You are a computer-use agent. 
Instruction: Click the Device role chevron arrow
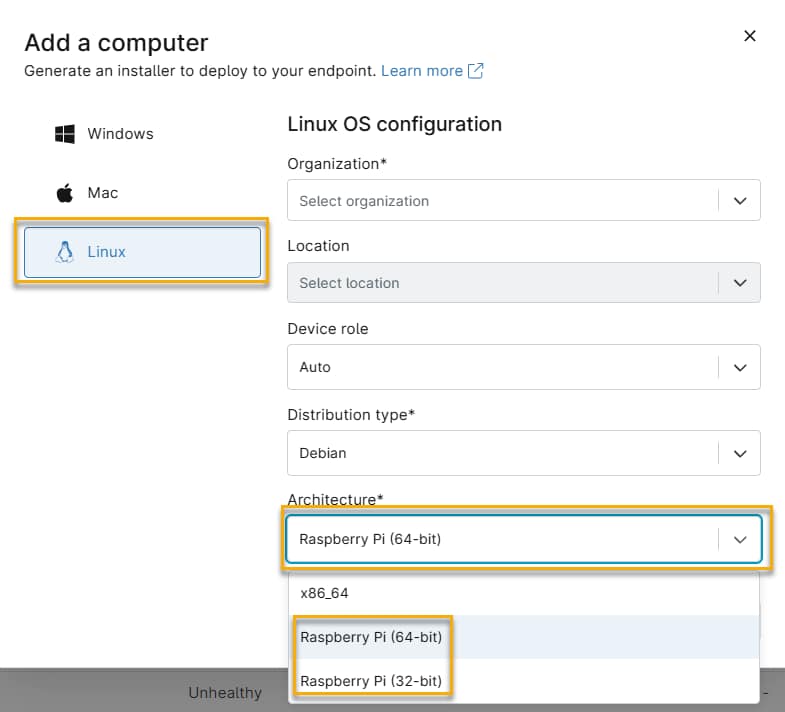[740, 367]
